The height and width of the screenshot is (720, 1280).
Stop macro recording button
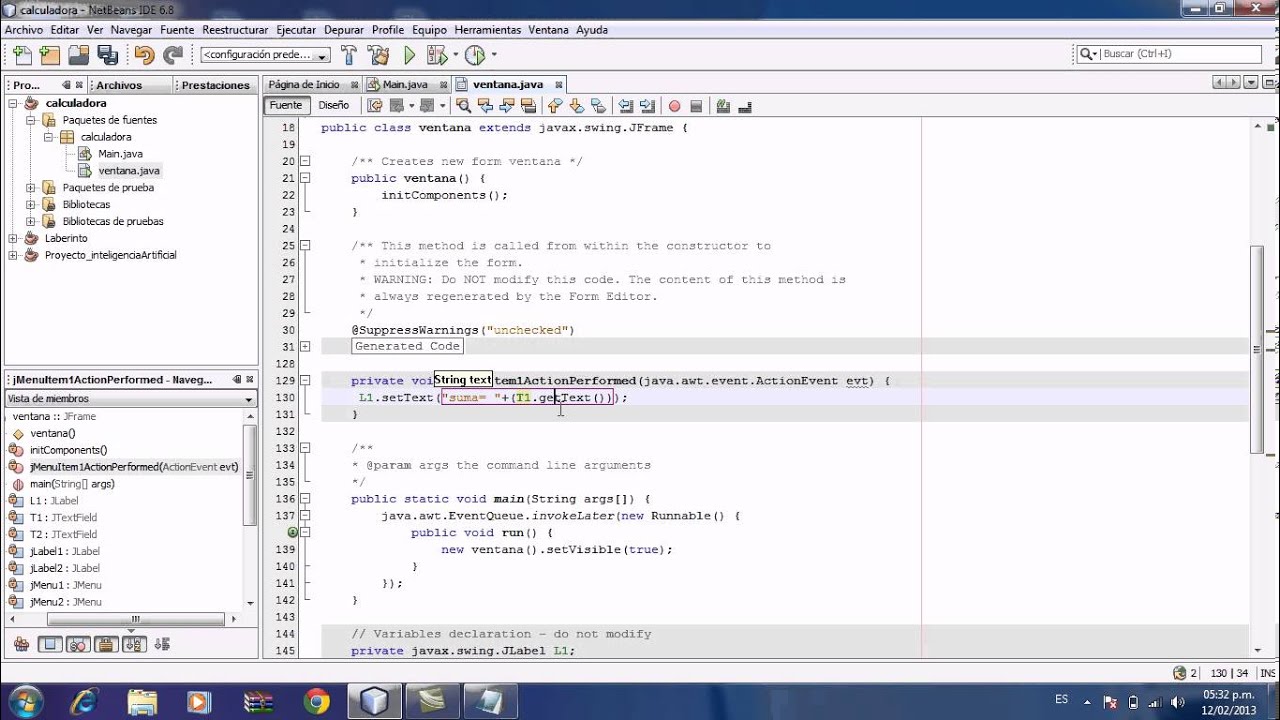[696, 105]
